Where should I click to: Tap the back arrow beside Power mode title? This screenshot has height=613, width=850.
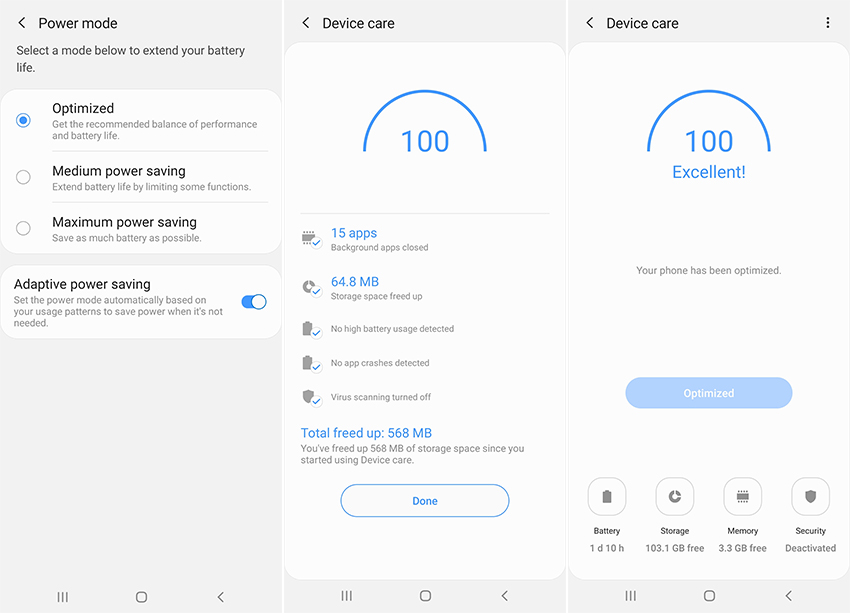pos(22,23)
